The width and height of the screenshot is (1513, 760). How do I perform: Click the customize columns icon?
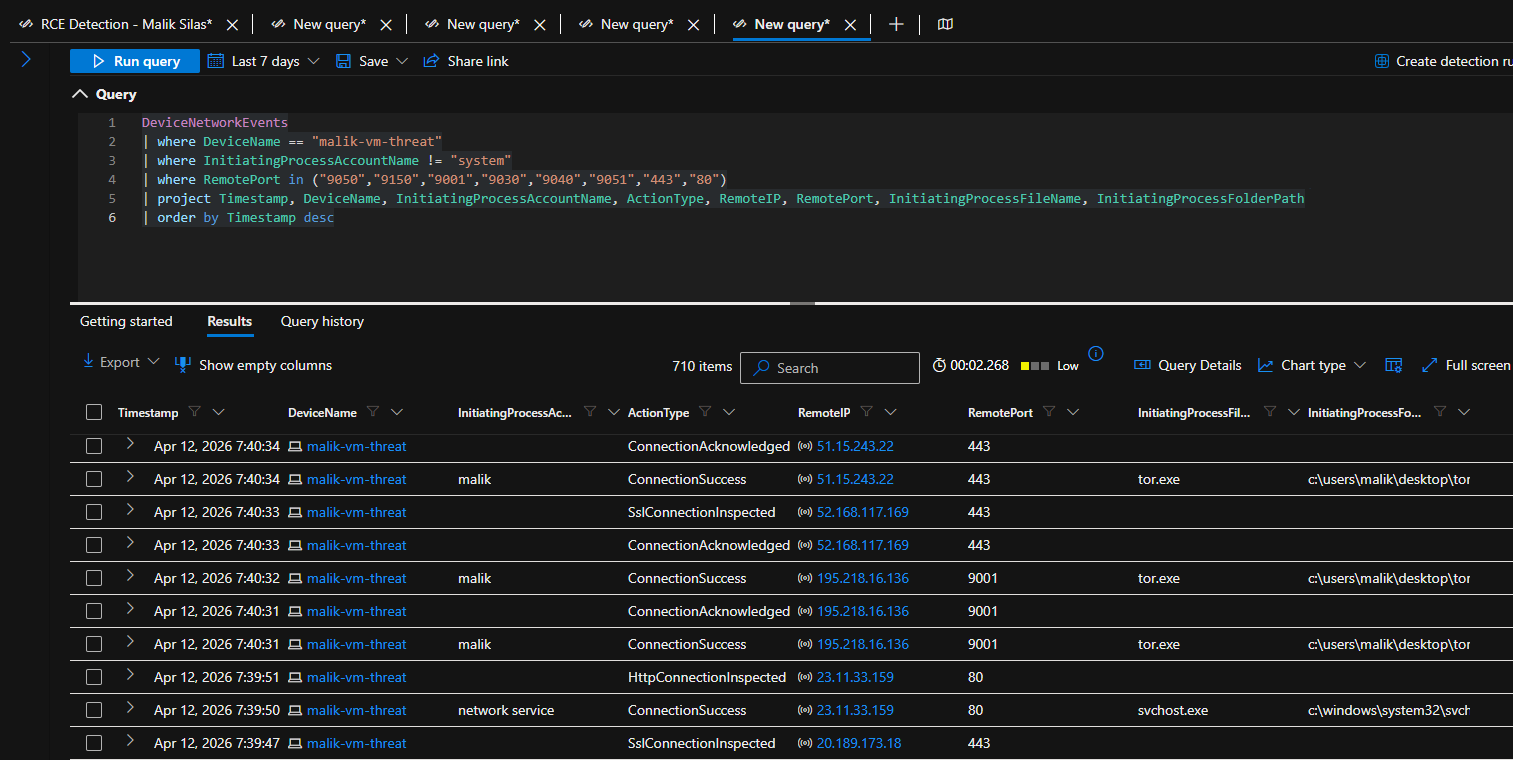(x=1393, y=365)
